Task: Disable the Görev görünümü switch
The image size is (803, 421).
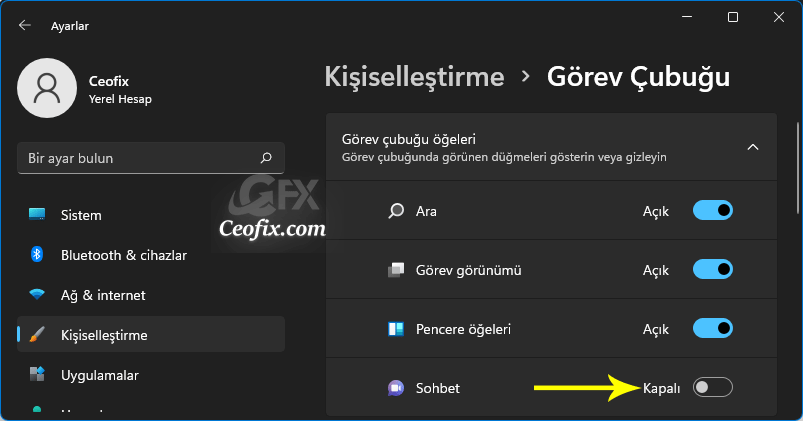Action: pos(713,269)
